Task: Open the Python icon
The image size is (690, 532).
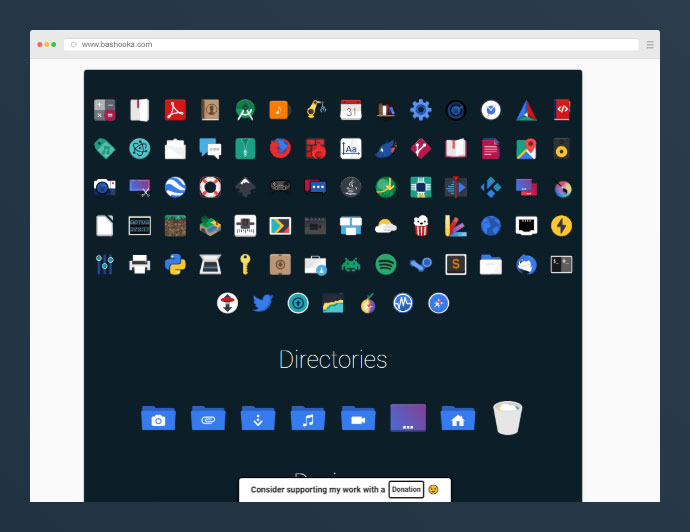Action: (175, 265)
